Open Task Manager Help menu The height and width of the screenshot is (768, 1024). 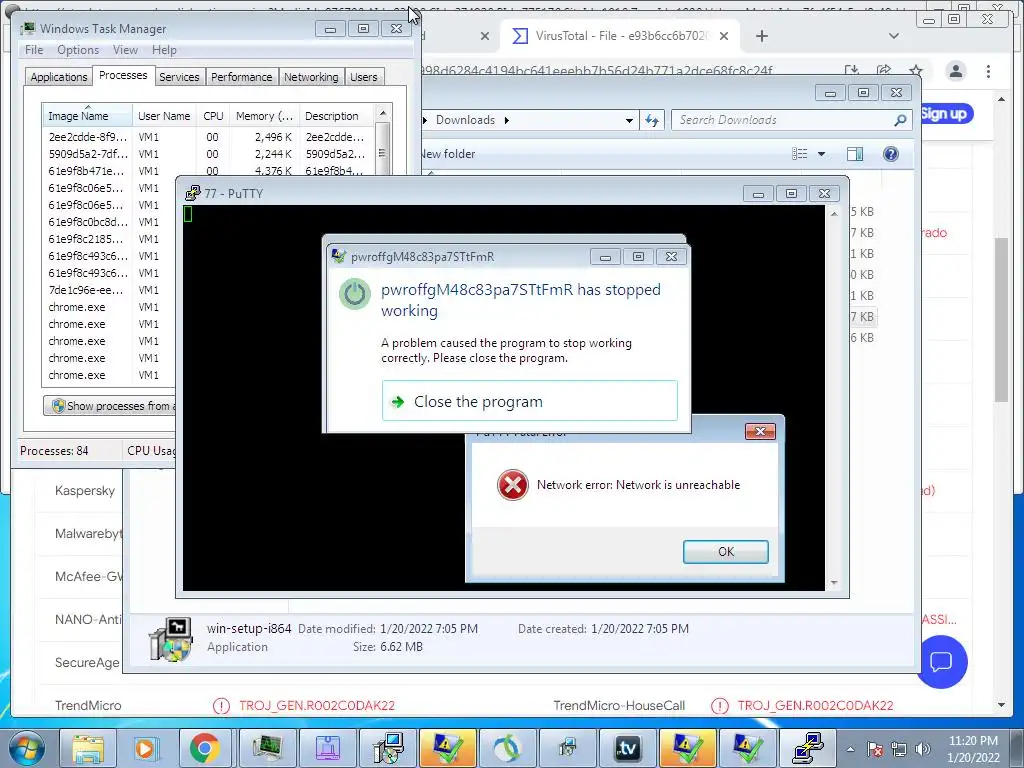click(164, 50)
